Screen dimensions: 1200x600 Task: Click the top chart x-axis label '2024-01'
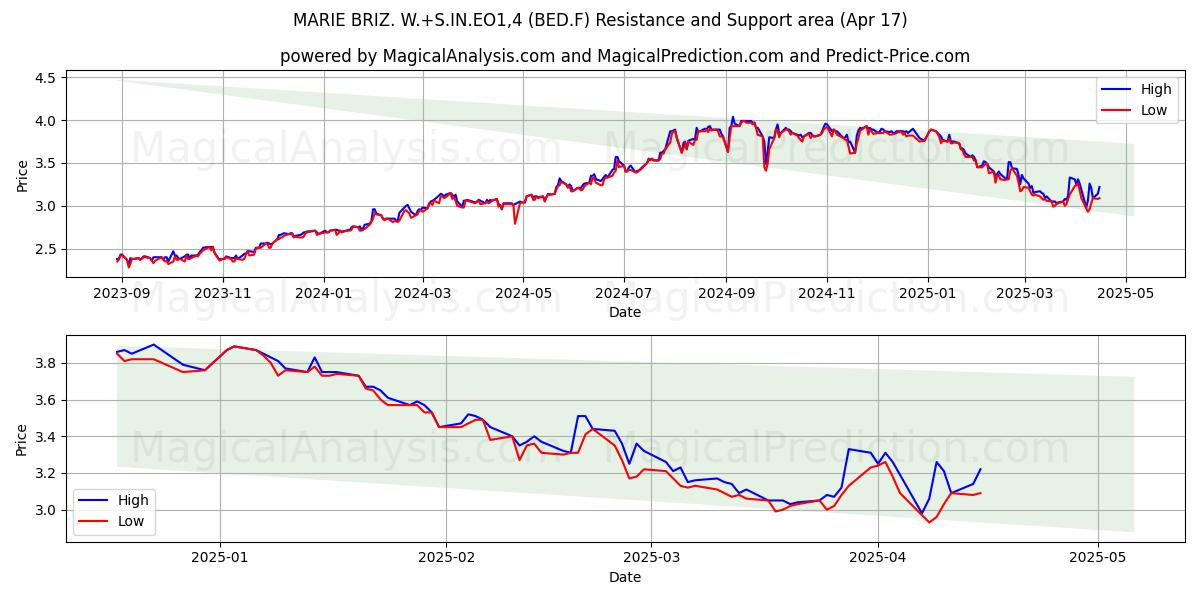coord(323,294)
